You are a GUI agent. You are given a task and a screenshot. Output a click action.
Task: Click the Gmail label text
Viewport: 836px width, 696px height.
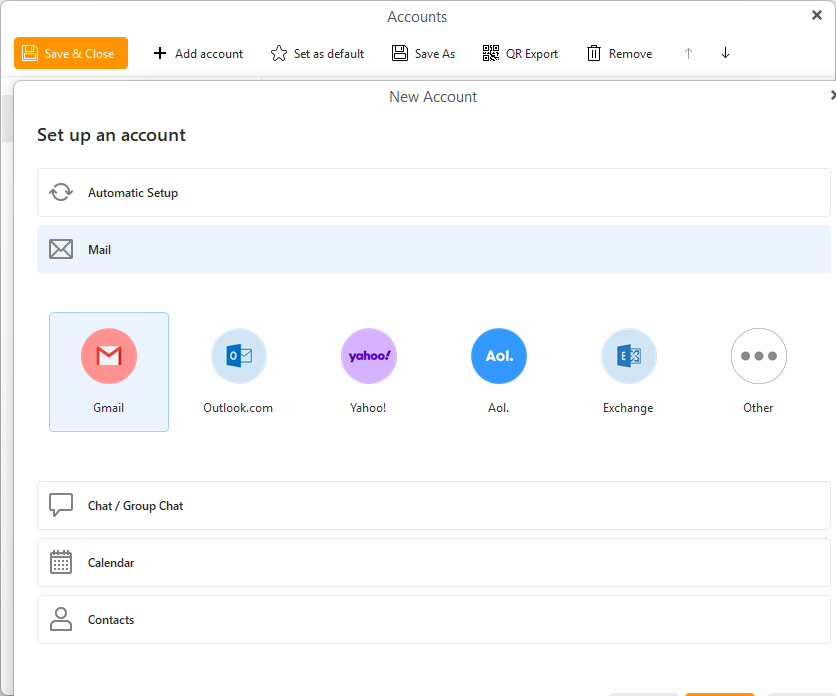pos(109,408)
